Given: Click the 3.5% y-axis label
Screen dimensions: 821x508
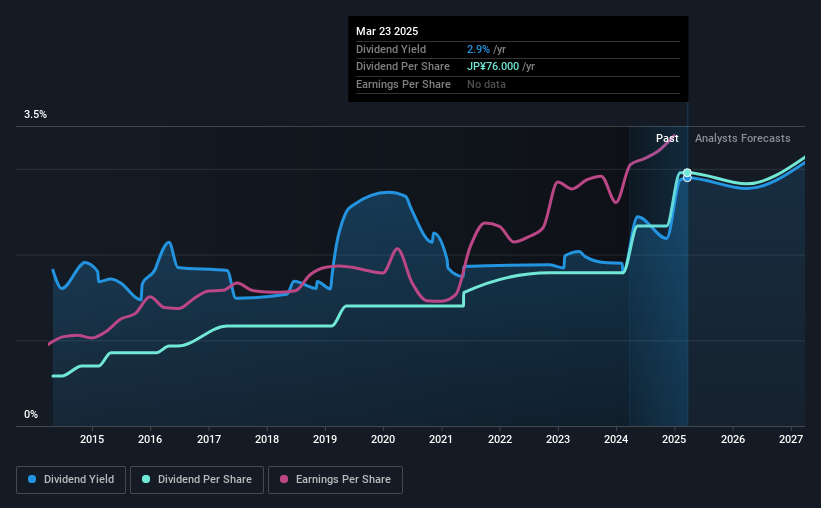Looking at the screenshot, I should point(35,114).
